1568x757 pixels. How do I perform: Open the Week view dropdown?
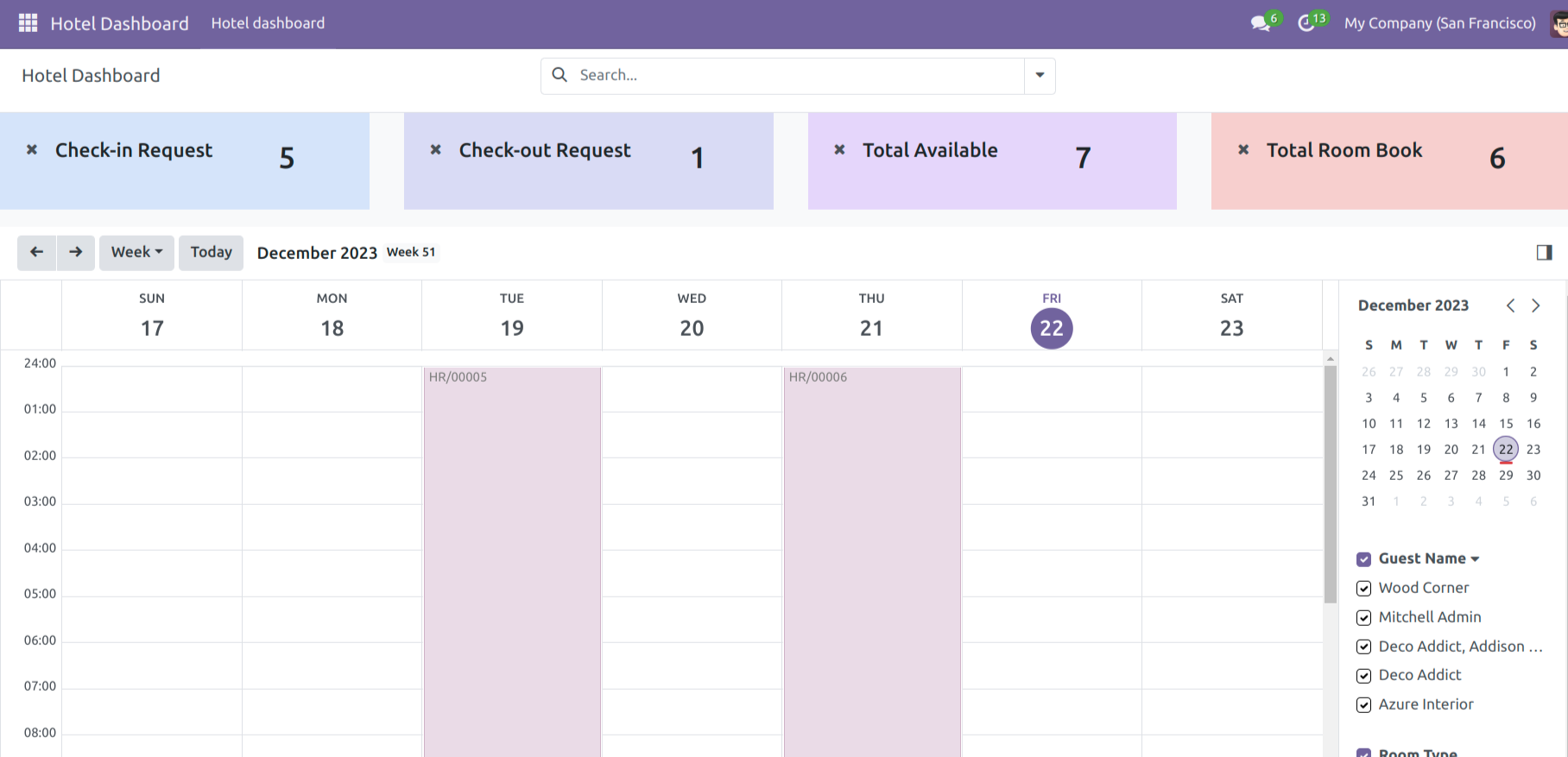click(x=136, y=252)
